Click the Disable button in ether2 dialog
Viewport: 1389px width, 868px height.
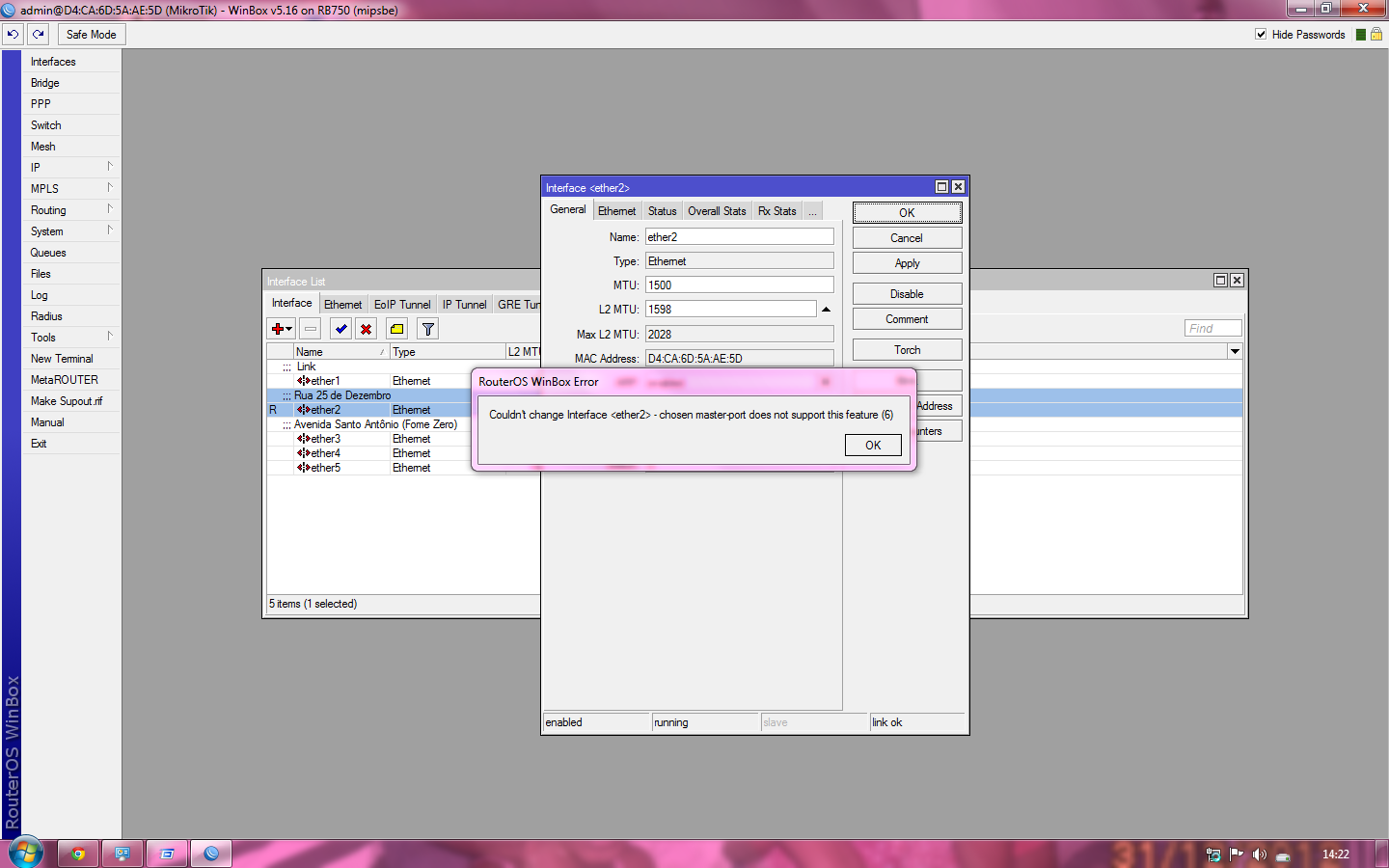[907, 294]
